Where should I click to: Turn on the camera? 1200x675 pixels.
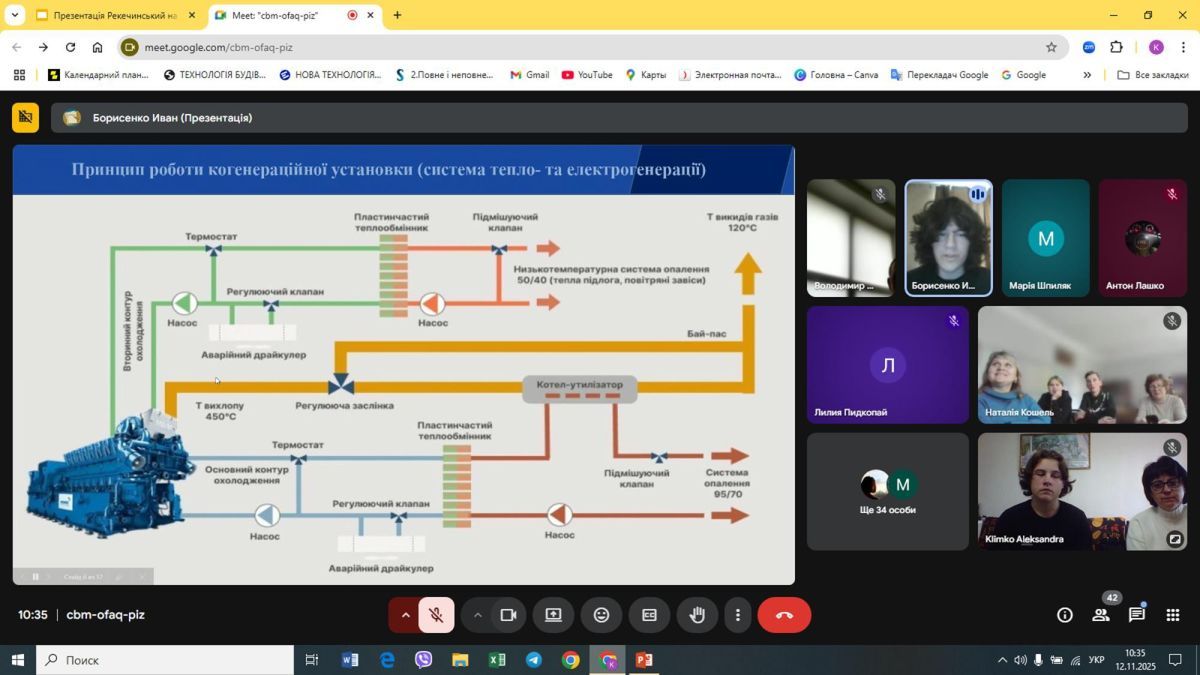[508, 615]
